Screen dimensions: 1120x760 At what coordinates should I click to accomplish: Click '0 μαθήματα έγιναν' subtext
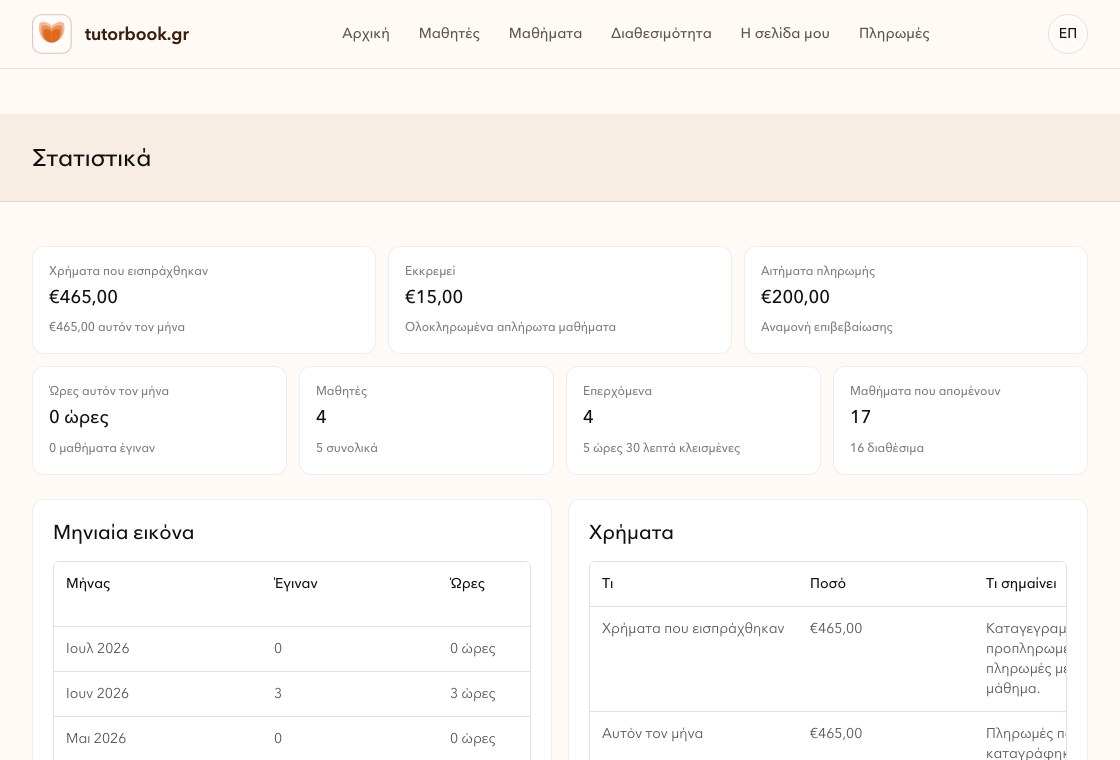click(101, 448)
